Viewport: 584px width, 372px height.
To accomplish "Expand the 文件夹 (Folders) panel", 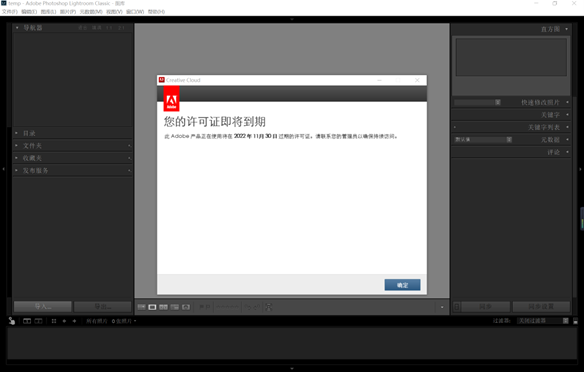I will (16, 146).
